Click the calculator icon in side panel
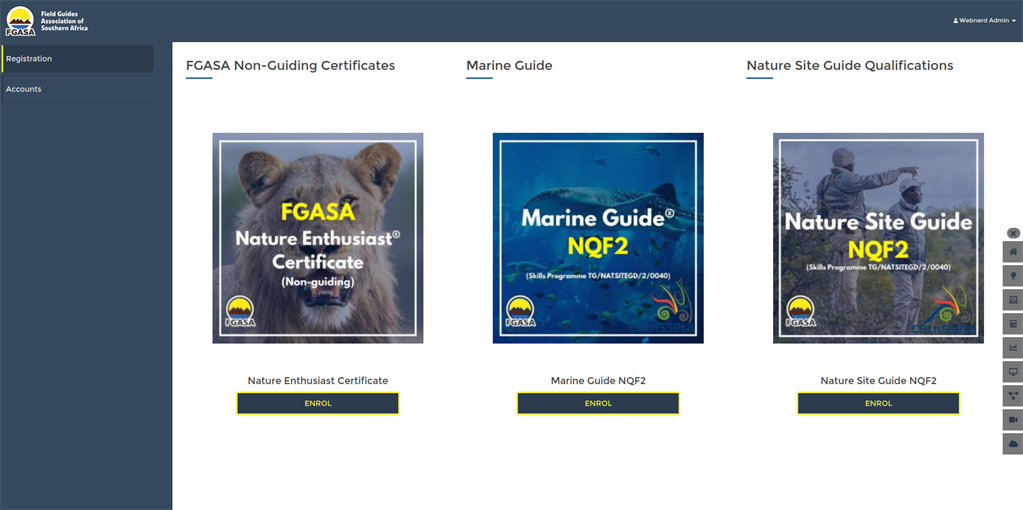1023x510 pixels. [1013, 324]
